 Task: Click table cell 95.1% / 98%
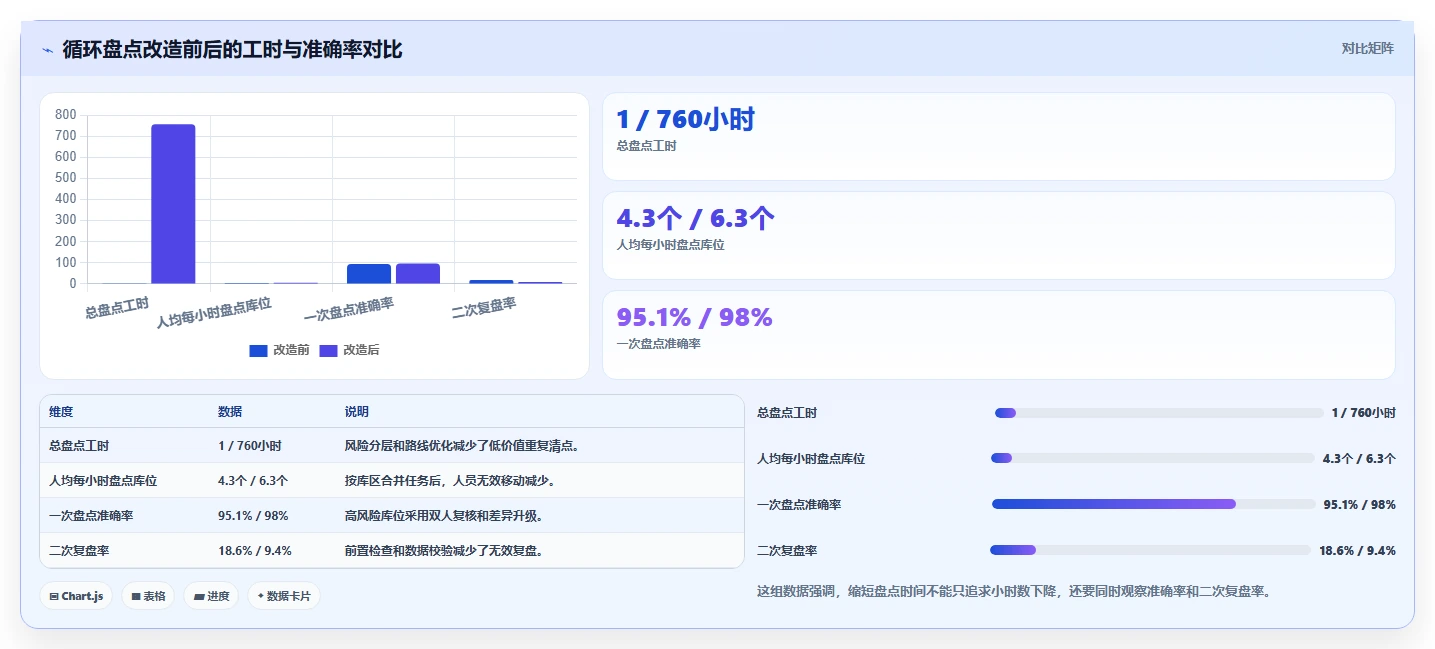(253, 516)
